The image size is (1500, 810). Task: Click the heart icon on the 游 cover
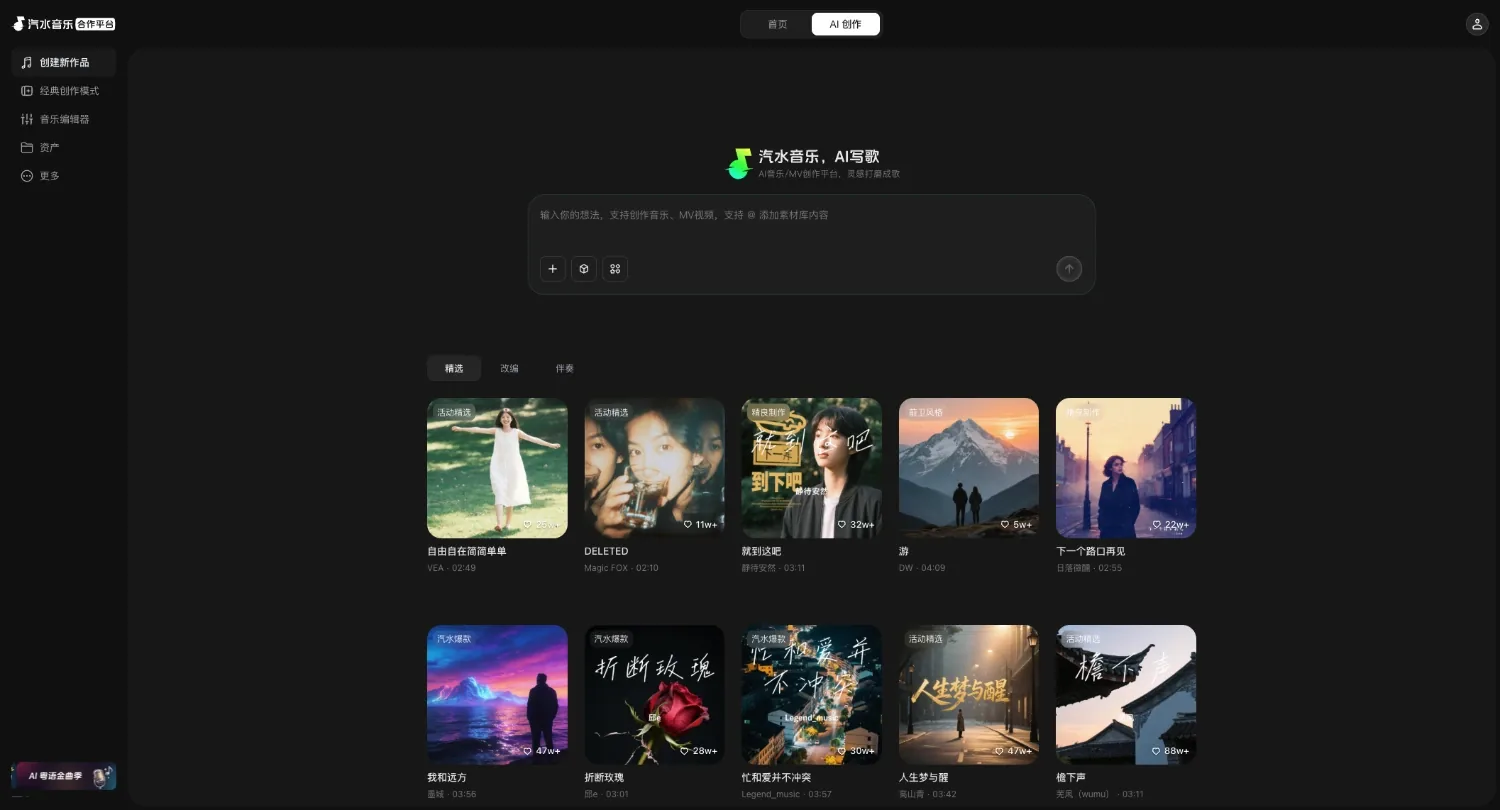point(1005,524)
